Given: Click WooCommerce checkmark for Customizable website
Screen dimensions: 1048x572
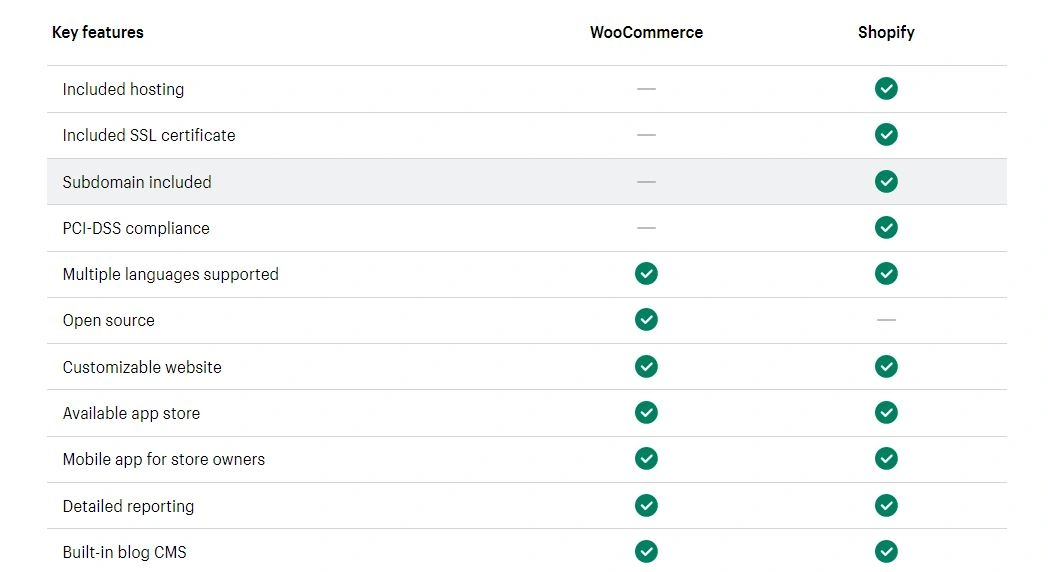Looking at the screenshot, I should tap(646, 366).
